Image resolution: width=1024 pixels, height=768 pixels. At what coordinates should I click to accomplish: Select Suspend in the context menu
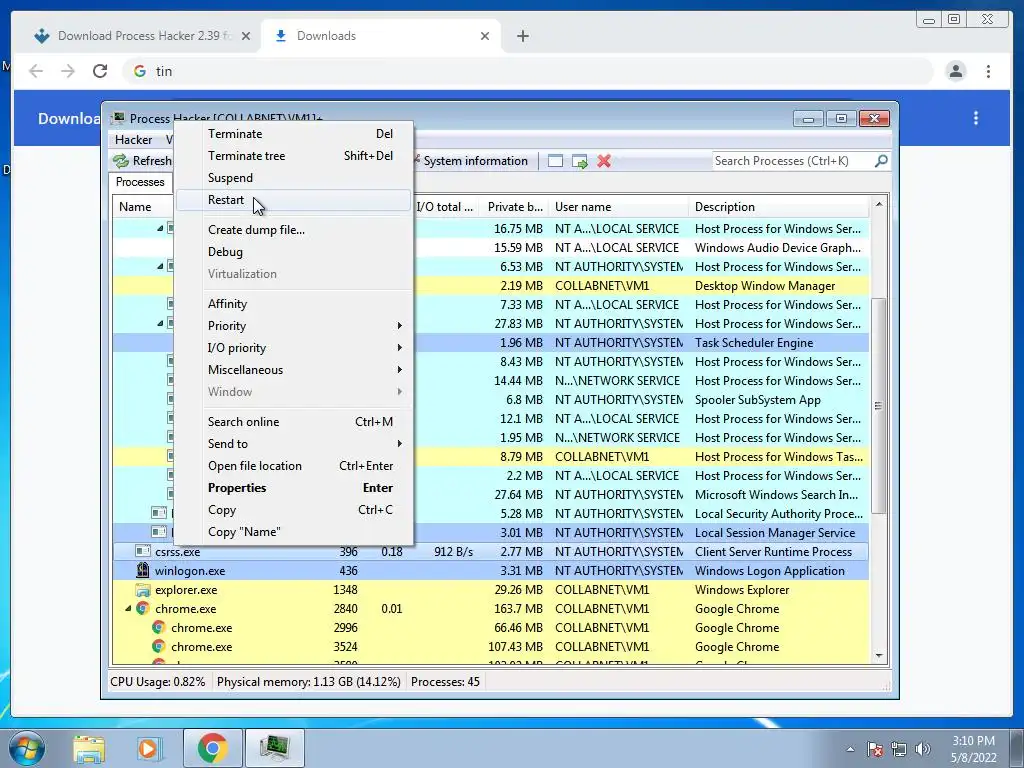[x=295, y=178]
